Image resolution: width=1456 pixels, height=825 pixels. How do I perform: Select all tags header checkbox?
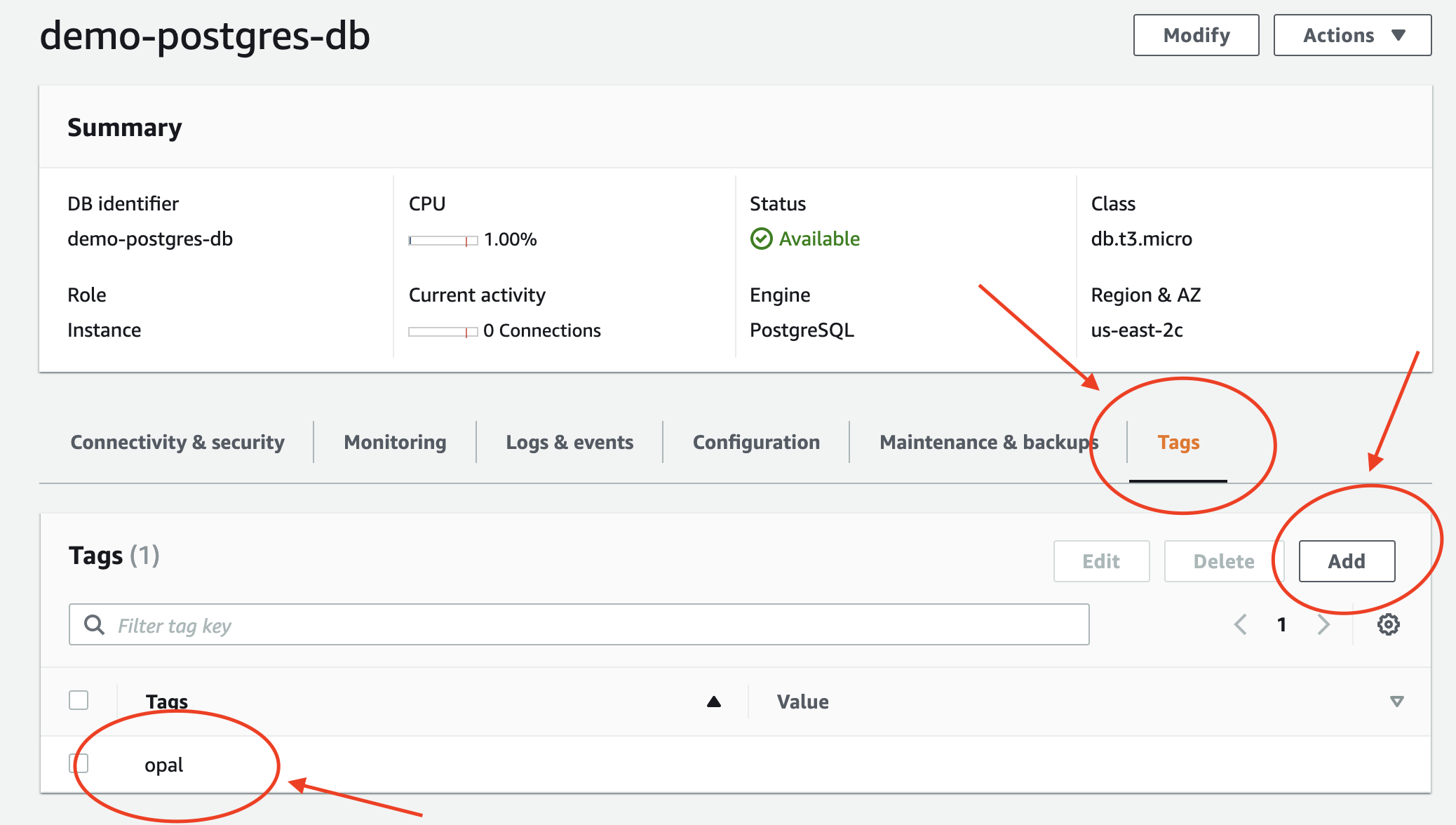click(x=79, y=700)
